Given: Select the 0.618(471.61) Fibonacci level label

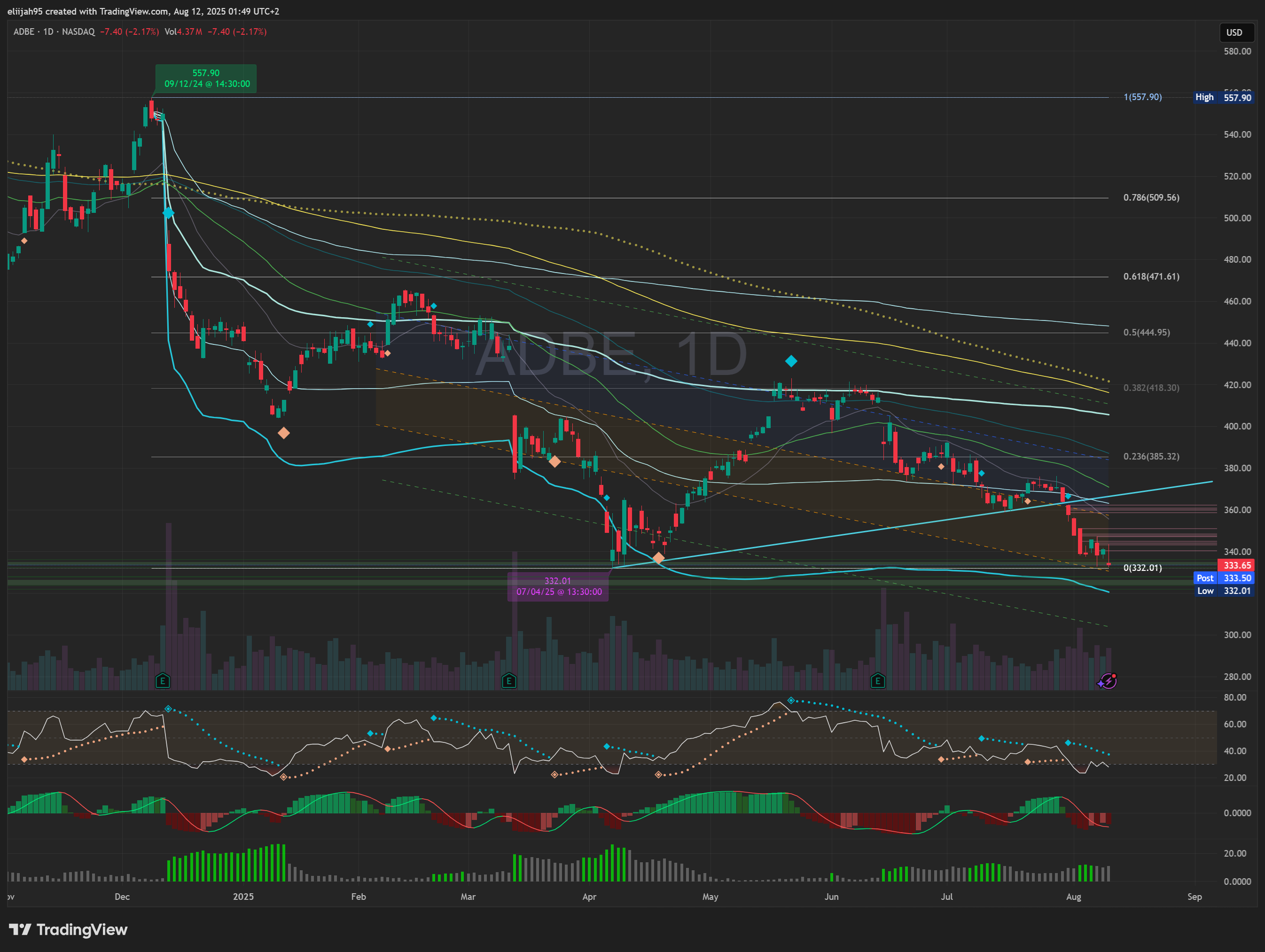Looking at the screenshot, I should click(x=1151, y=276).
